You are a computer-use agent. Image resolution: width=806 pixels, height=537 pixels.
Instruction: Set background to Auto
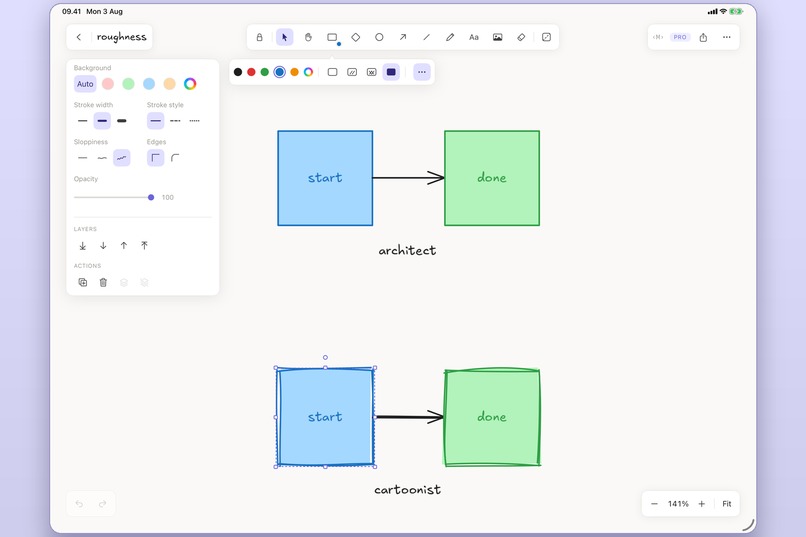coord(85,84)
